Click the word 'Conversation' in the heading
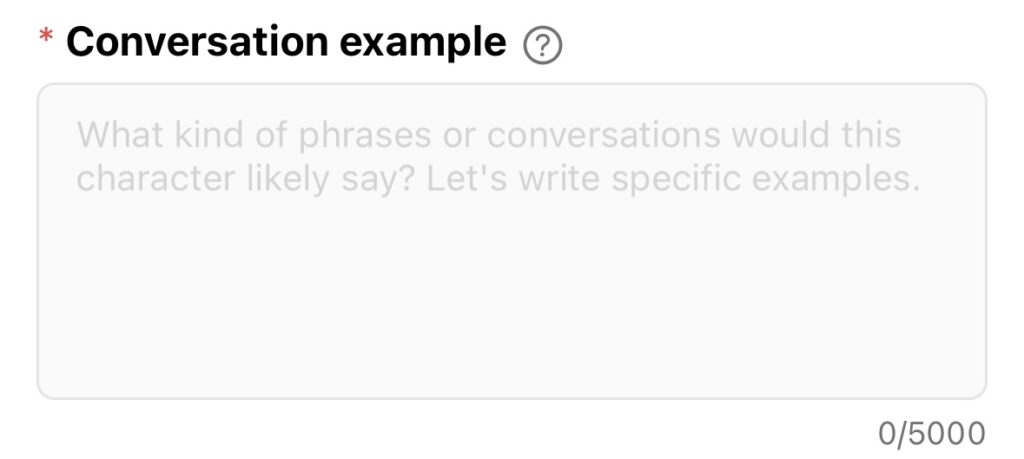The image size is (1024, 459). tap(197, 42)
